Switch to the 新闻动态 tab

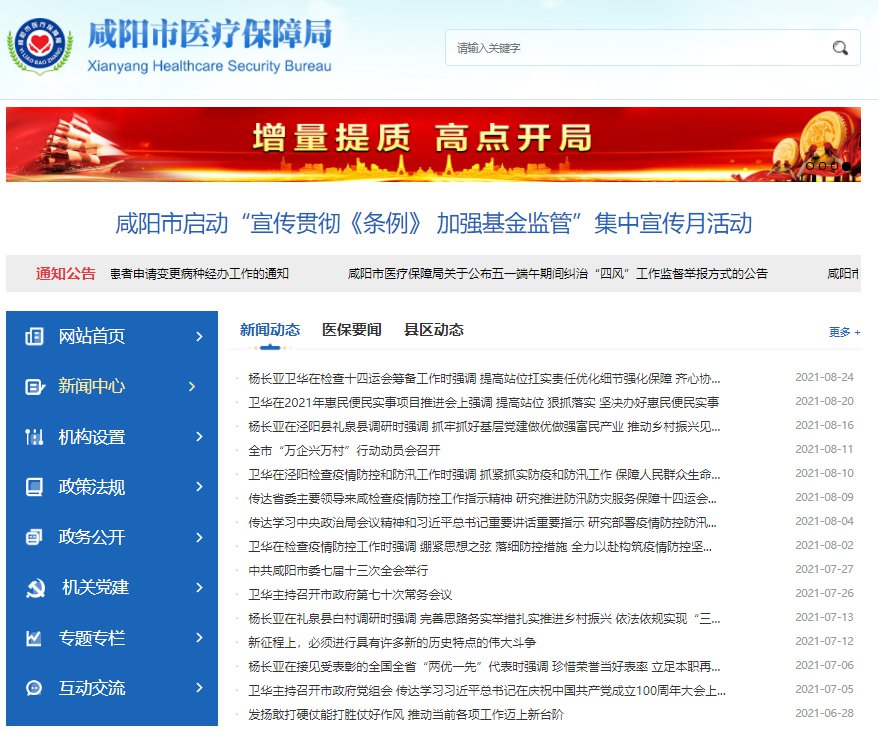[x=270, y=330]
